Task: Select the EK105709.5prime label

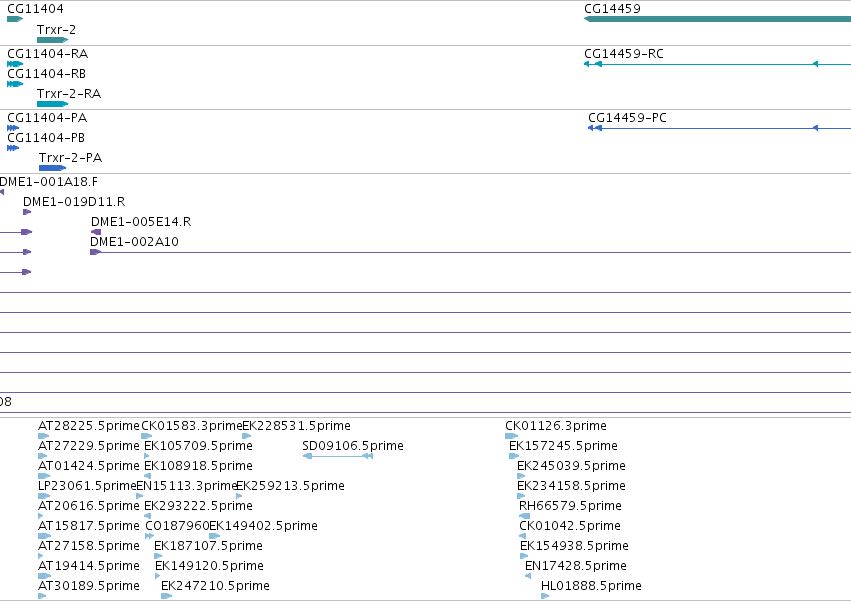Action: point(199,446)
